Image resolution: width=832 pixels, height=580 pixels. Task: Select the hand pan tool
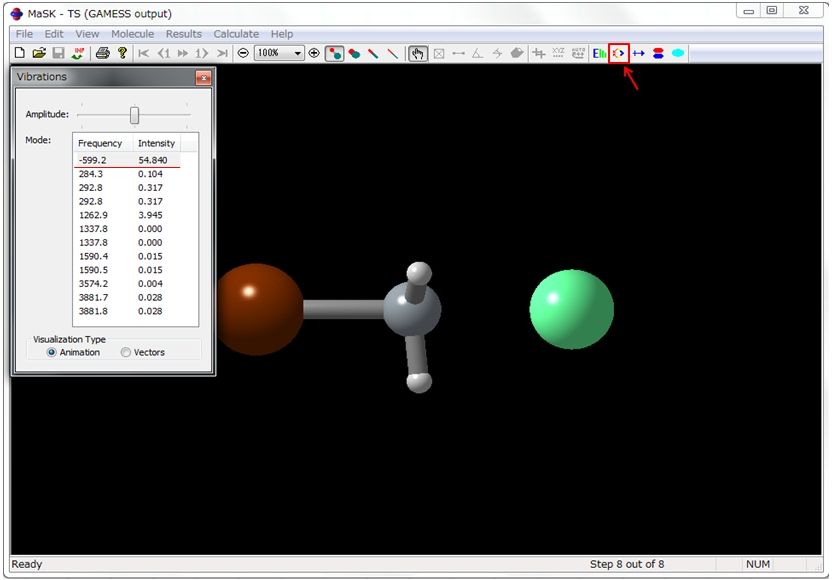coord(416,52)
